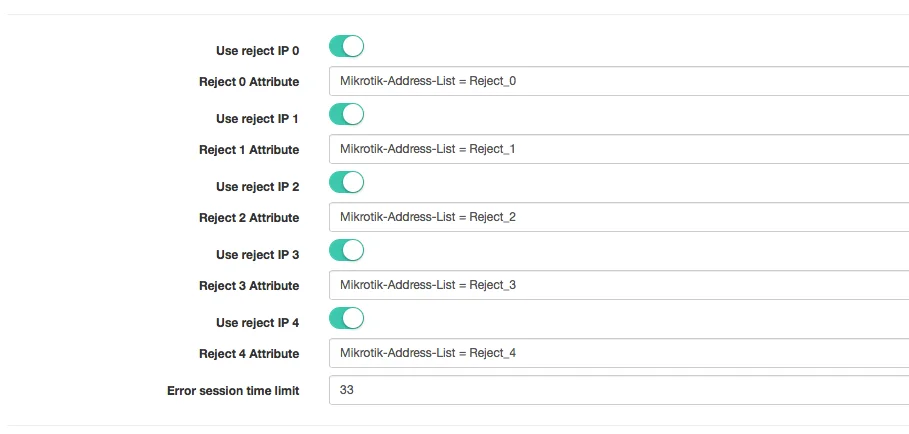Click the Reject_4 address list field

click(619, 353)
